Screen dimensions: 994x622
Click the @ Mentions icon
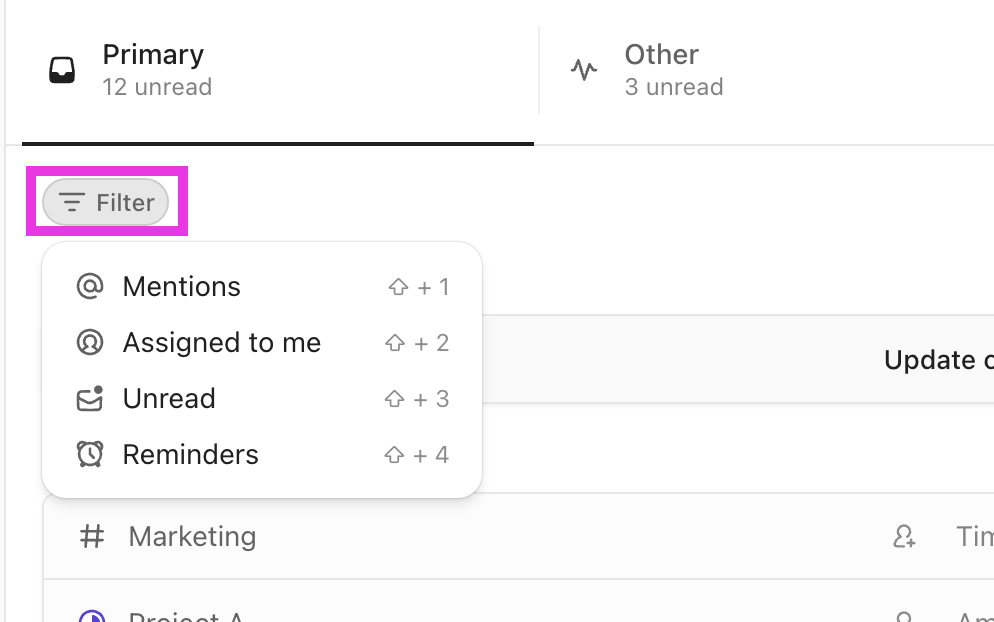point(90,287)
